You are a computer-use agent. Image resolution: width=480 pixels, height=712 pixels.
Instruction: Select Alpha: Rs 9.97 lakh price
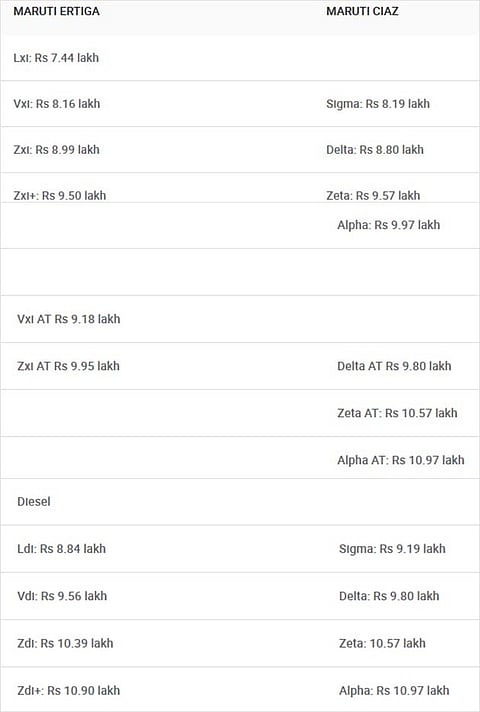[x=388, y=225]
